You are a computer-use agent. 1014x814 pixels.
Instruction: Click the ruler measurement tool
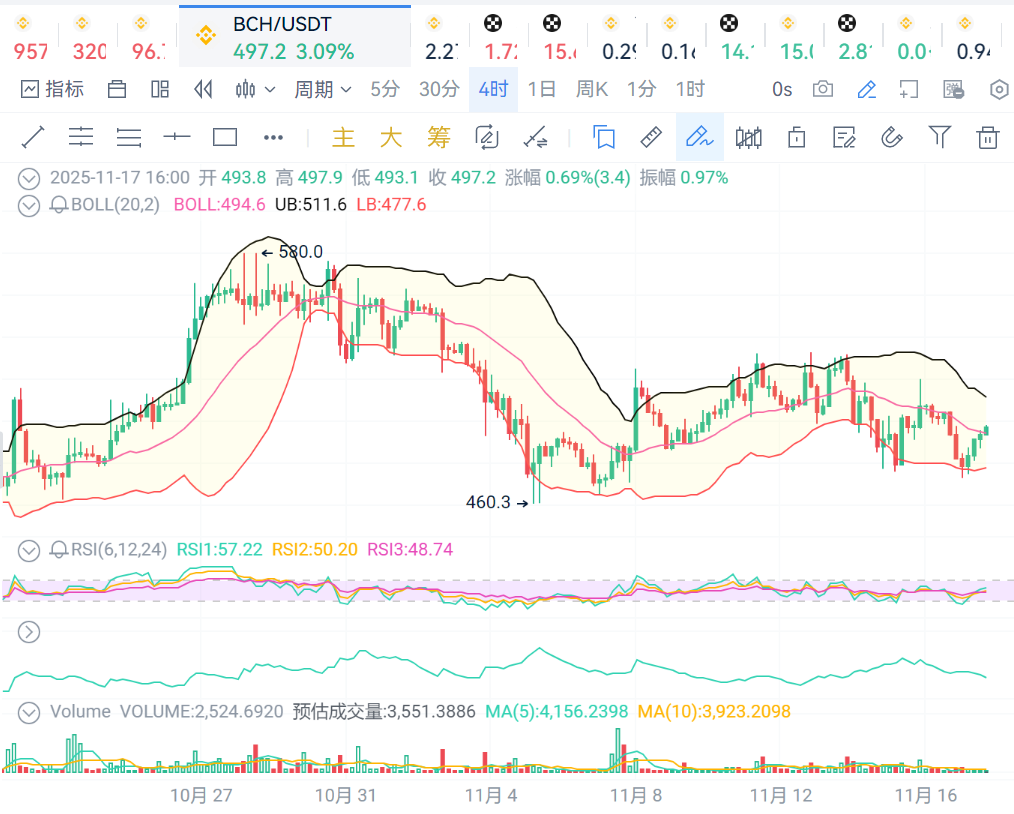pos(651,137)
